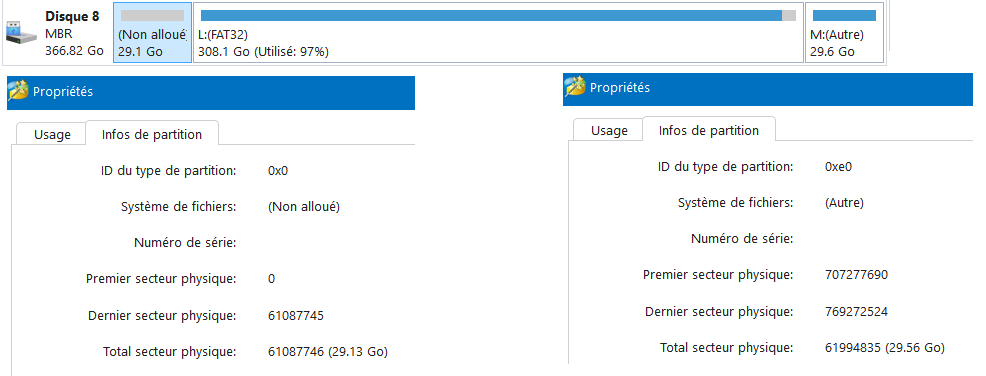This screenshot has height=376, width=986.
Task: Click the first sector value 707277690
Action: point(856,275)
